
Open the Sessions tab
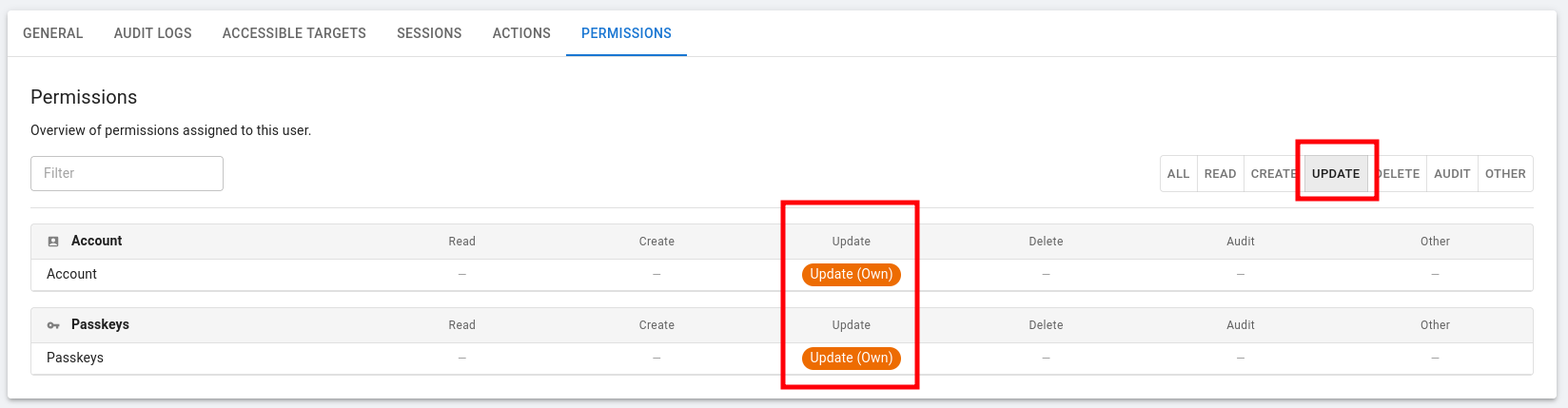pyautogui.click(x=429, y=33)
